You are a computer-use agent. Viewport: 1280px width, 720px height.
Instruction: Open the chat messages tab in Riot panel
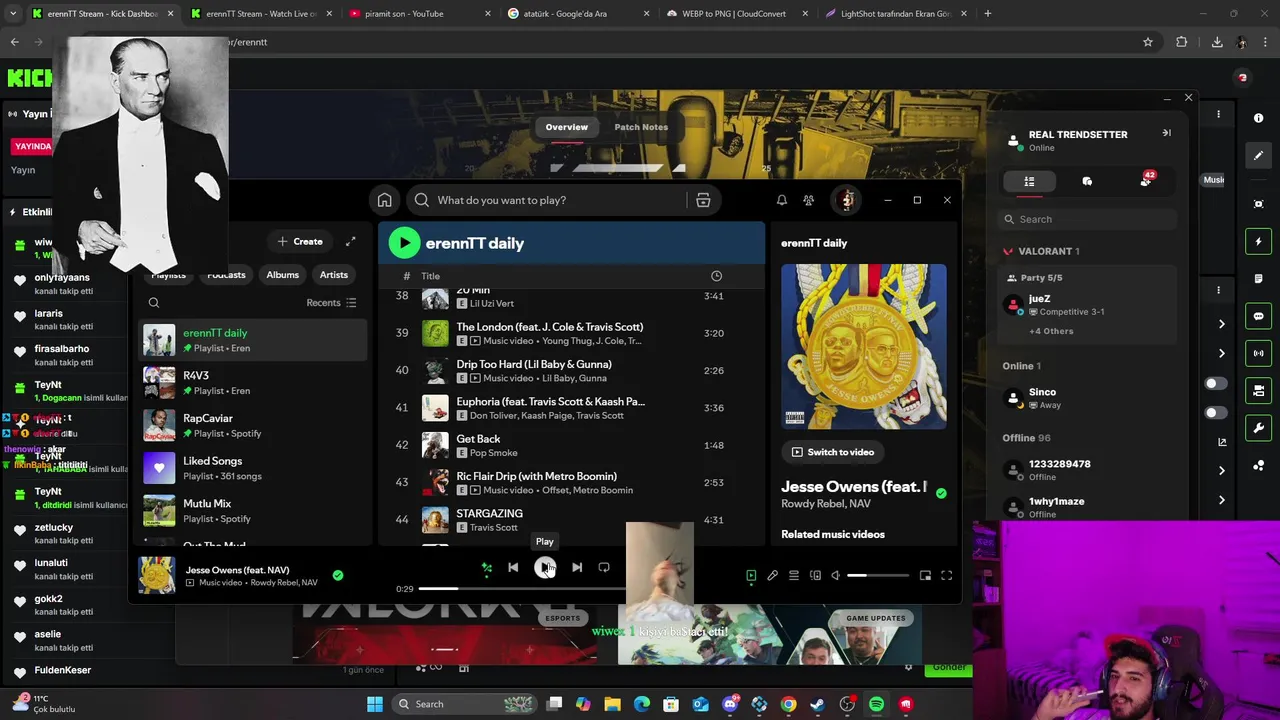[1087, 181]
